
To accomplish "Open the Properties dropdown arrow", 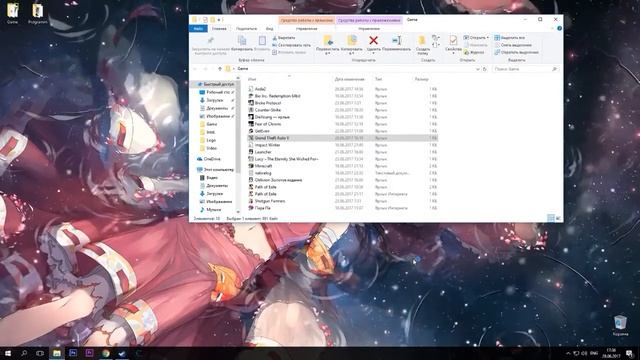I will click(453, 54).
